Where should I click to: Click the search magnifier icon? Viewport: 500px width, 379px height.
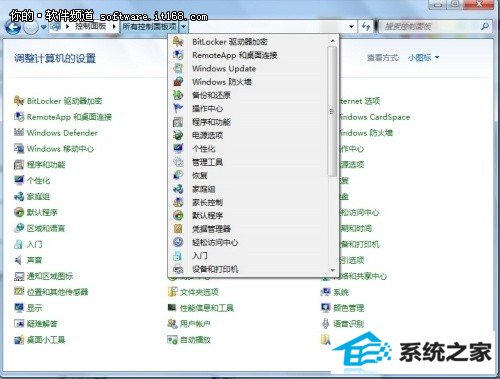[485, 26]
